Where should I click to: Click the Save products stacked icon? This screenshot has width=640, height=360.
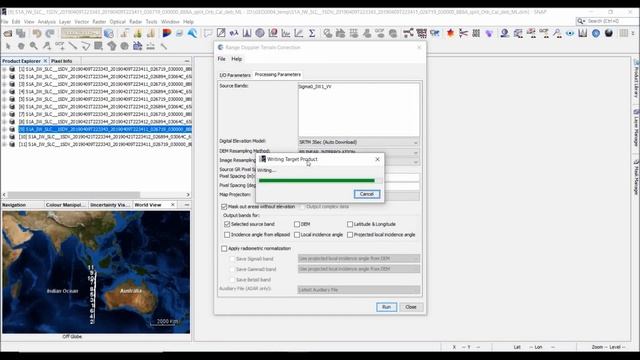pos(21,33)
